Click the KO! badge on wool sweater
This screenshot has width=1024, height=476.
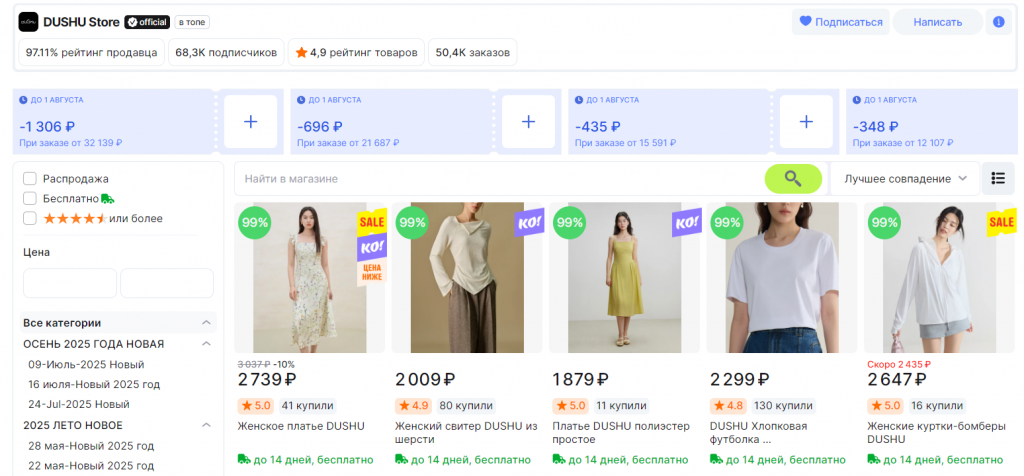(x=530, y=223)
